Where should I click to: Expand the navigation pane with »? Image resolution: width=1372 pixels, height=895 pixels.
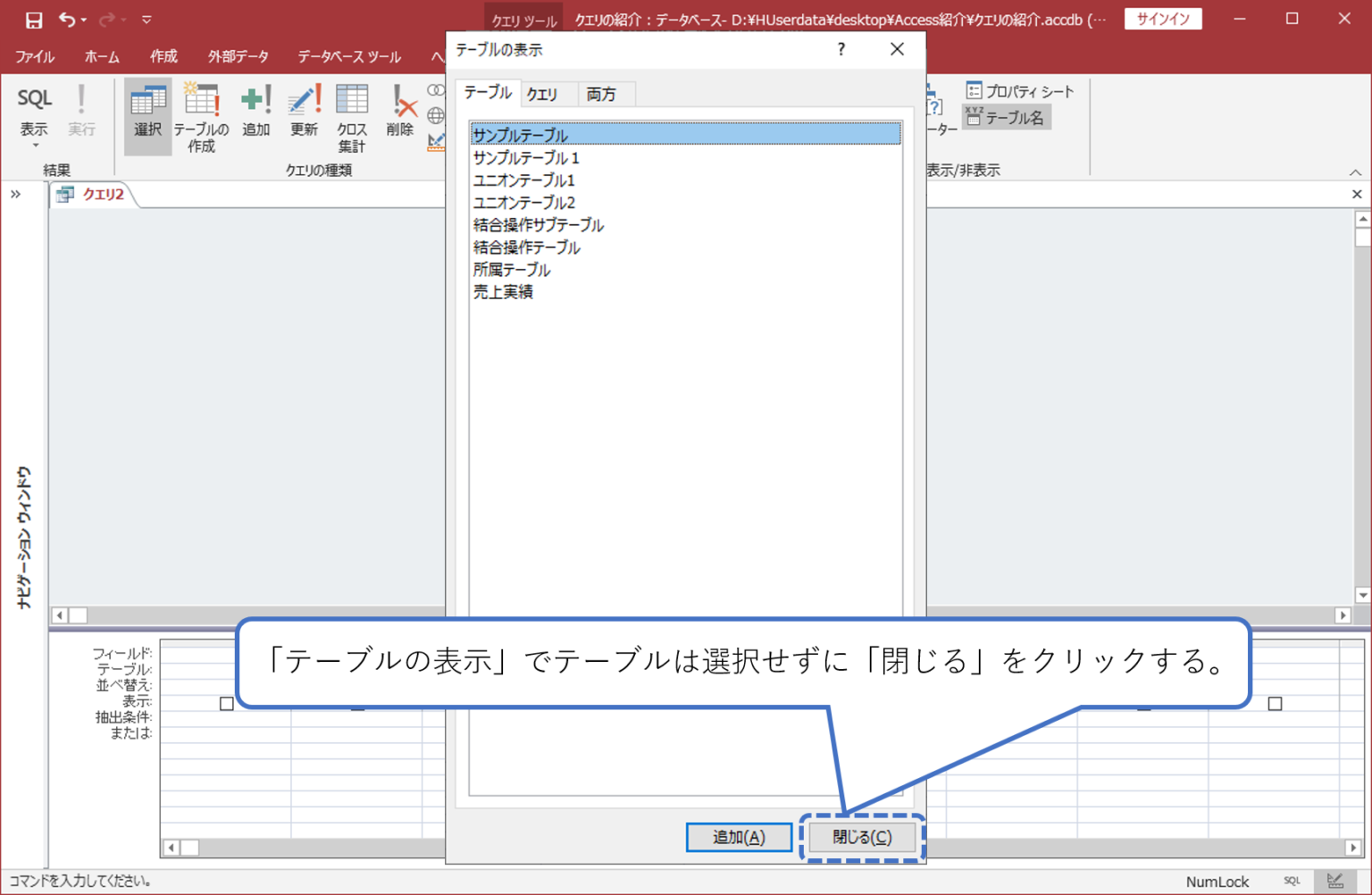tap(15, 194)
